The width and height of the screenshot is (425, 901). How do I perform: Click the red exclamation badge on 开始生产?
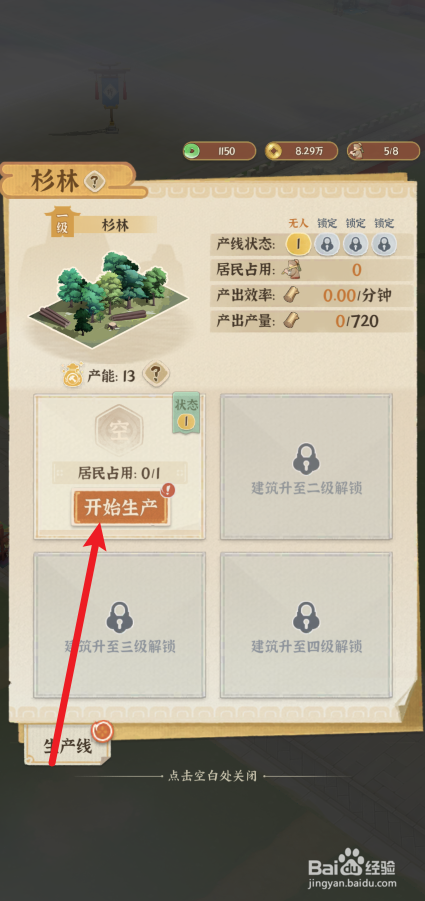[167, 490]
